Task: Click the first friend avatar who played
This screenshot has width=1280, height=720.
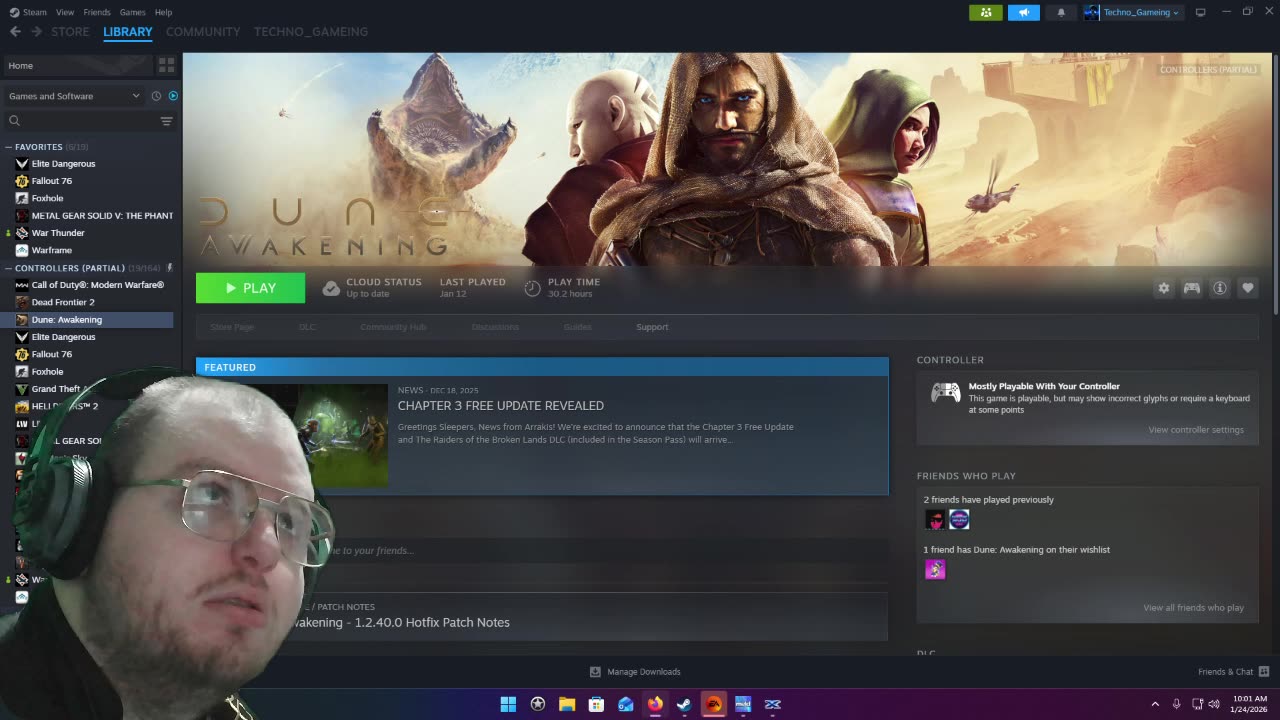Action: 935,519
